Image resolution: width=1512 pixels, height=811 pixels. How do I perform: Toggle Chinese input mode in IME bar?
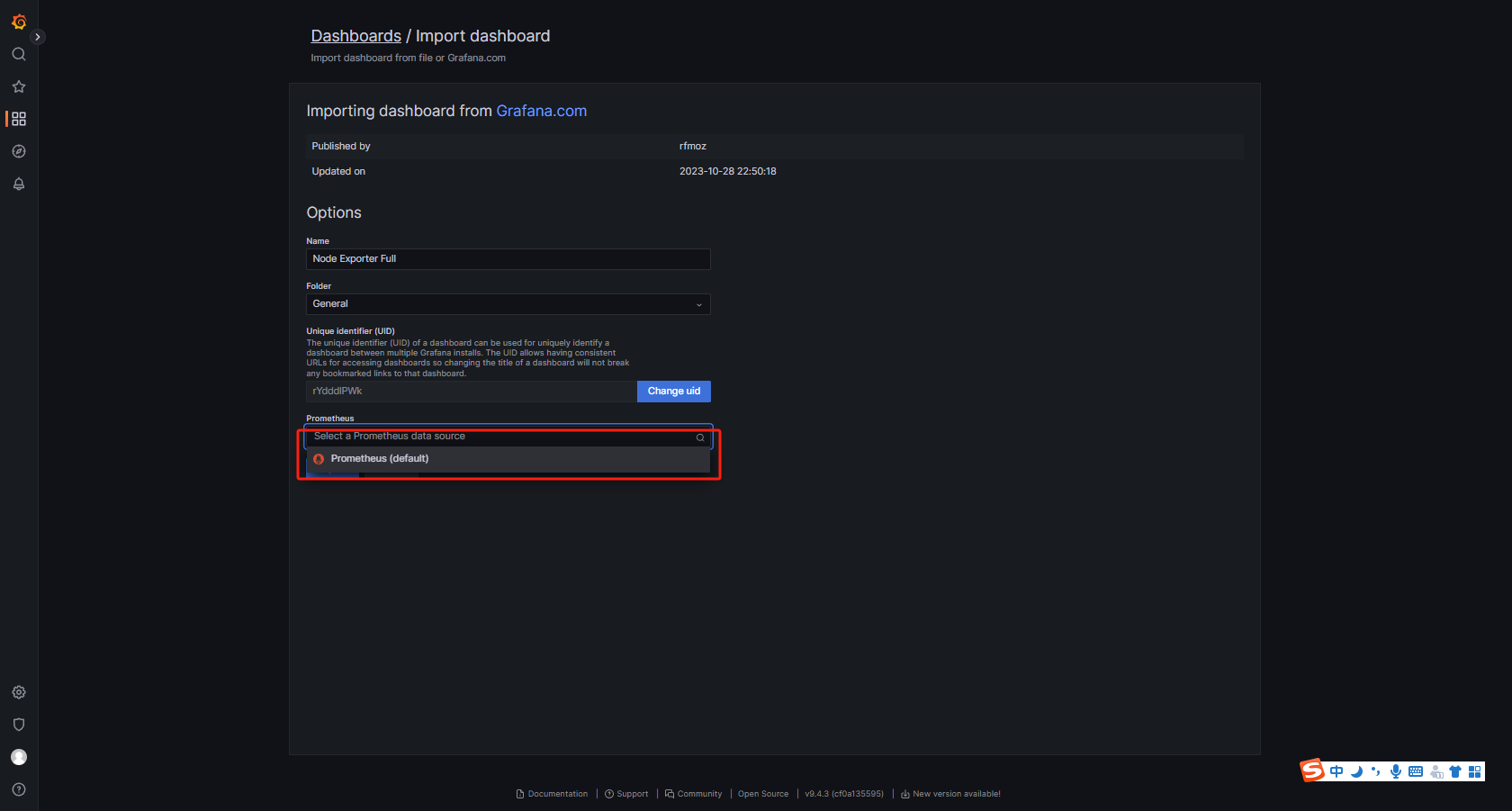pyautogui.click(x=1336, y=771)
